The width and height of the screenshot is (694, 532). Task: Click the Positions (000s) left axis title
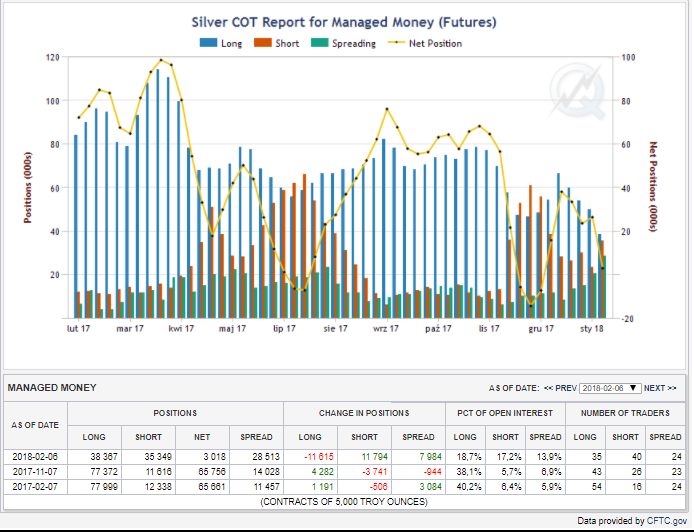click(x=27, y=188)
